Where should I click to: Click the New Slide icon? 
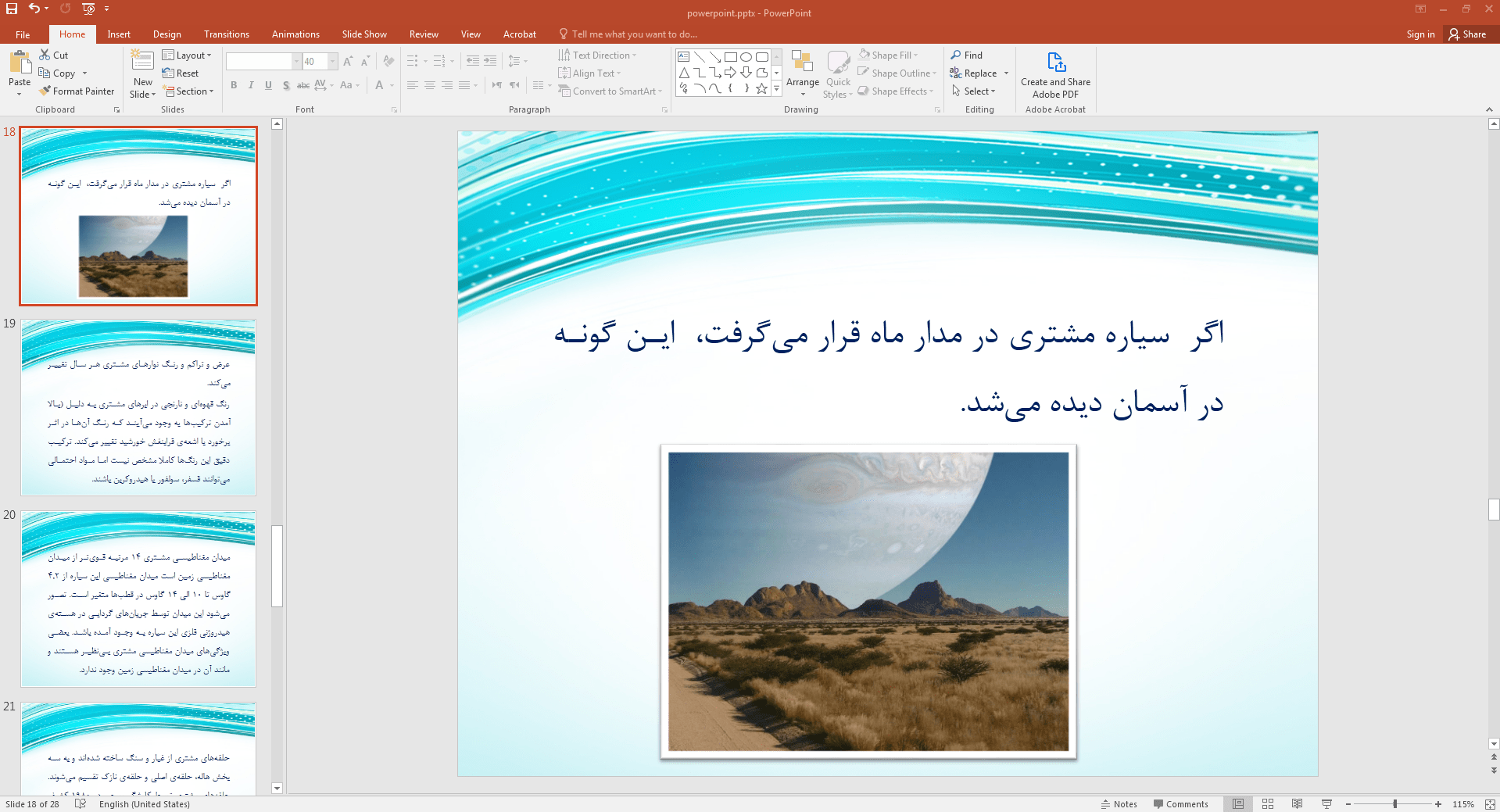tap(142, 61)
